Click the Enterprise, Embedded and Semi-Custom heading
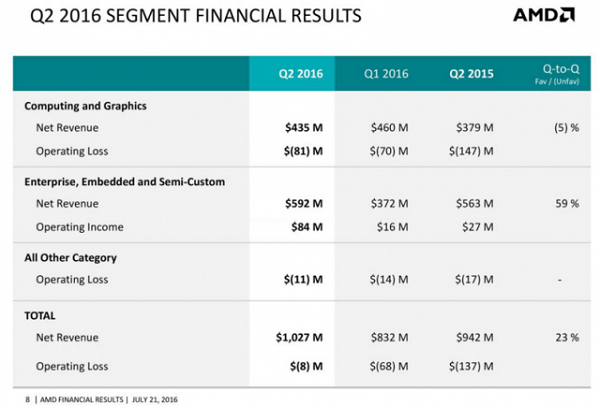Screen dimensions: 600x406 (x=124, y=181)
